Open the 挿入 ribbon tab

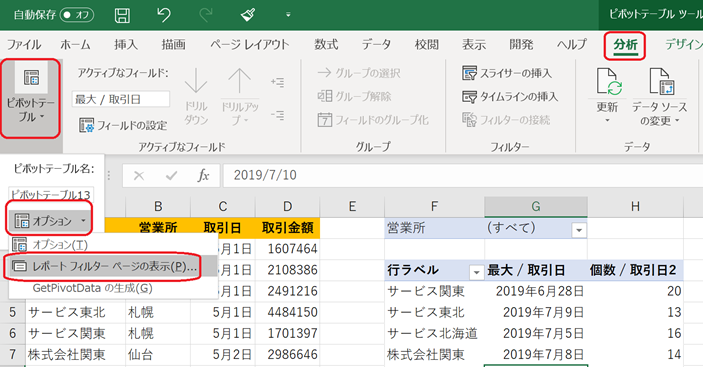tap(126, 44)
